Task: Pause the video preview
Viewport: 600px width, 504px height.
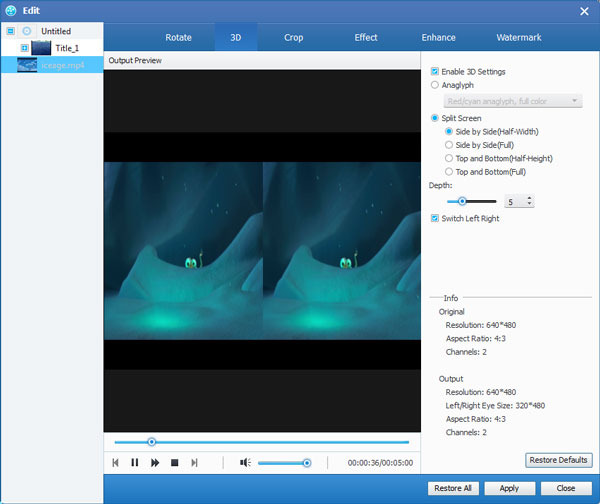Action: 135,463
